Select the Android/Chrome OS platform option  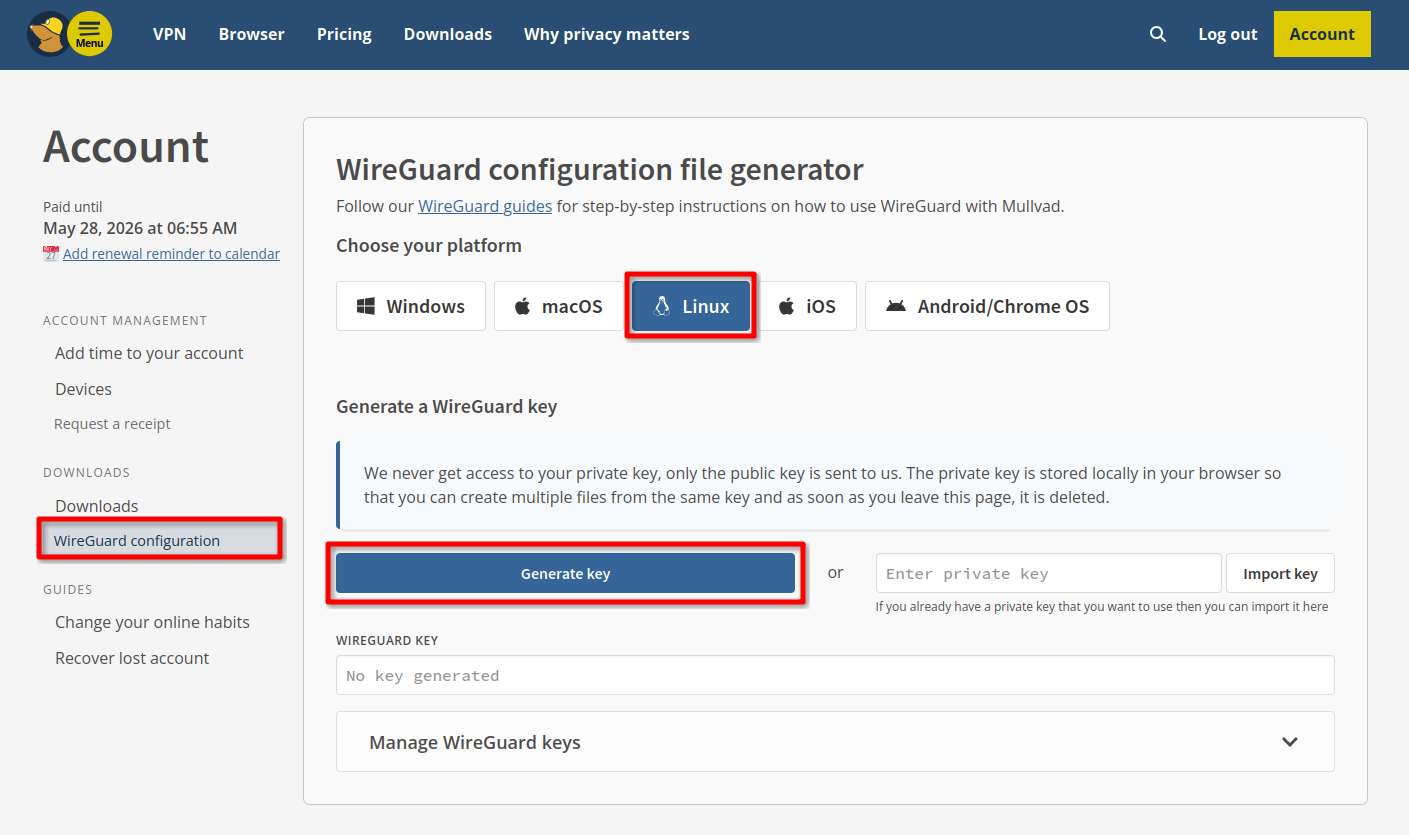tap(987, 306)
